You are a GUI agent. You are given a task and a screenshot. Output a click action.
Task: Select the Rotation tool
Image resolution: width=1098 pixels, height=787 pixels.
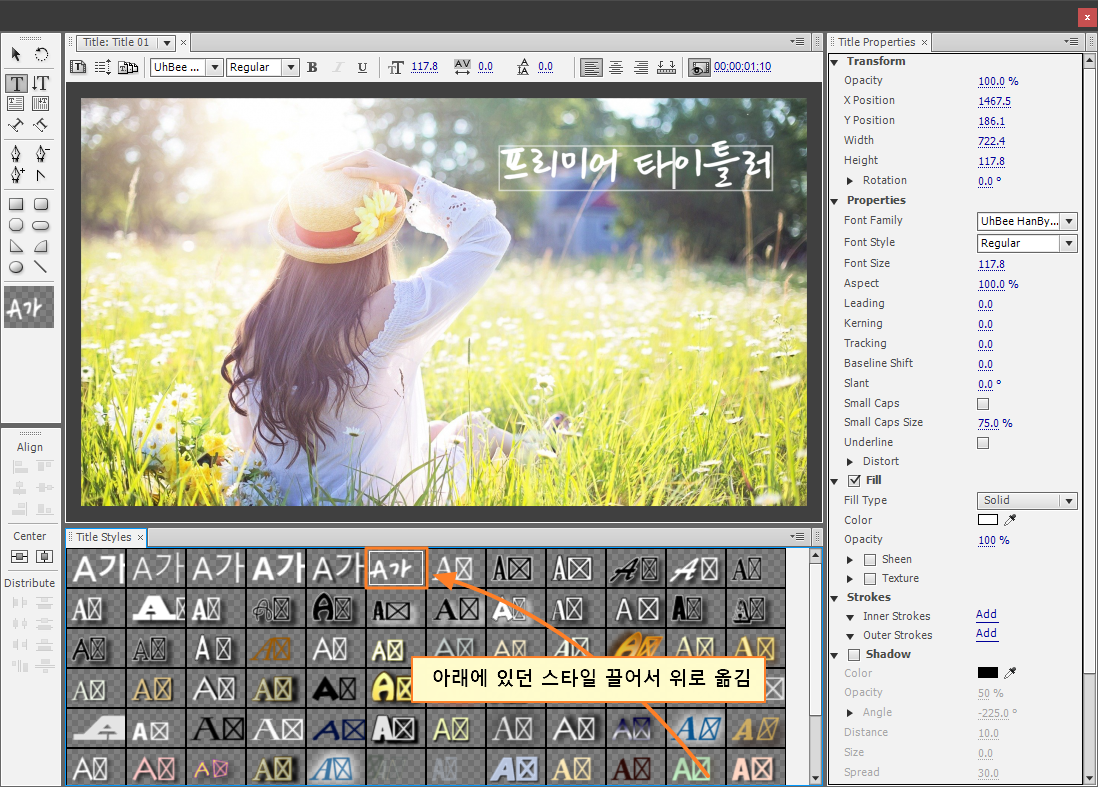pos(41,55)
